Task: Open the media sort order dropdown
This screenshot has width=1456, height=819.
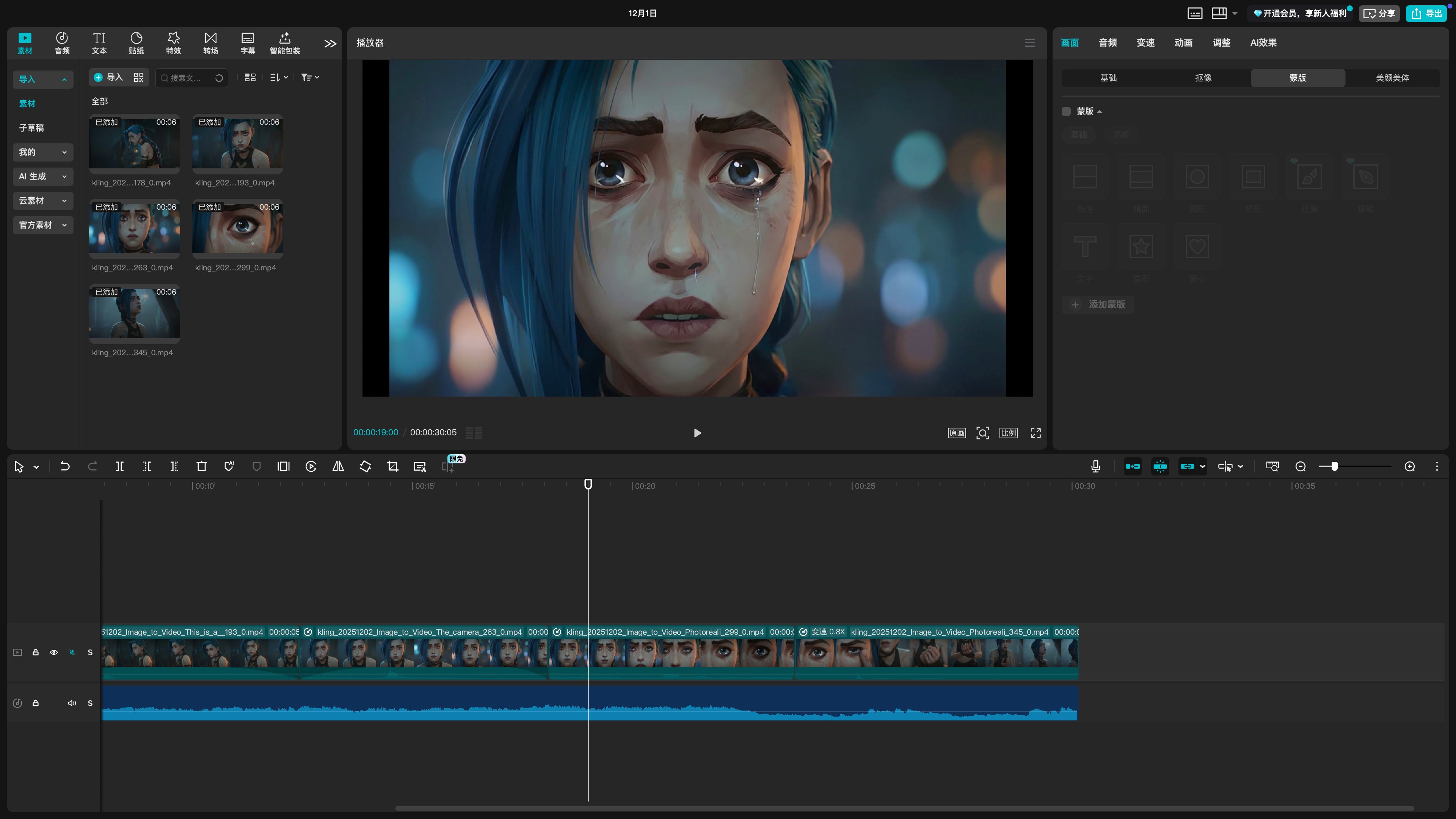Action: click(x=279, y=77)
